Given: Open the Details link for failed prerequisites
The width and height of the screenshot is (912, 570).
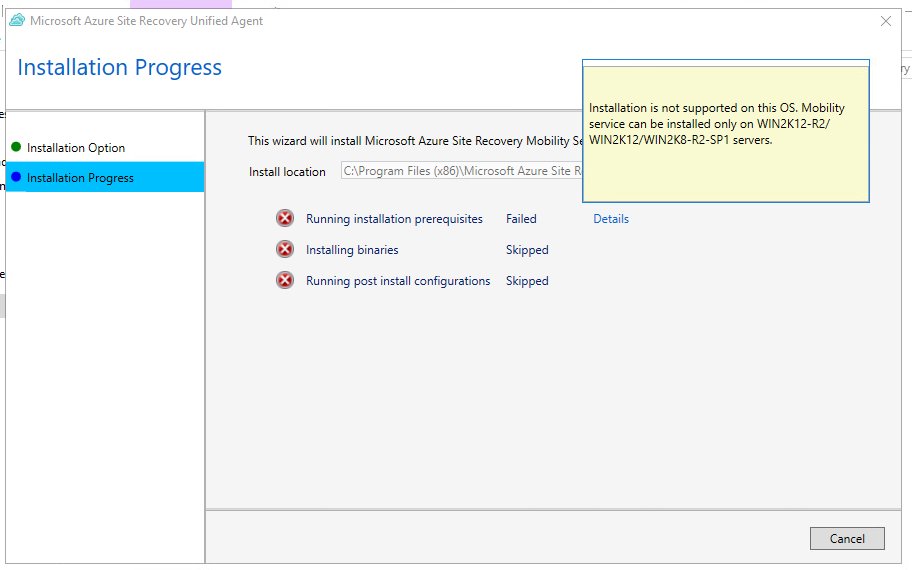Looking at the screenshot, I should pyautogui.click(x=611, y=219).
